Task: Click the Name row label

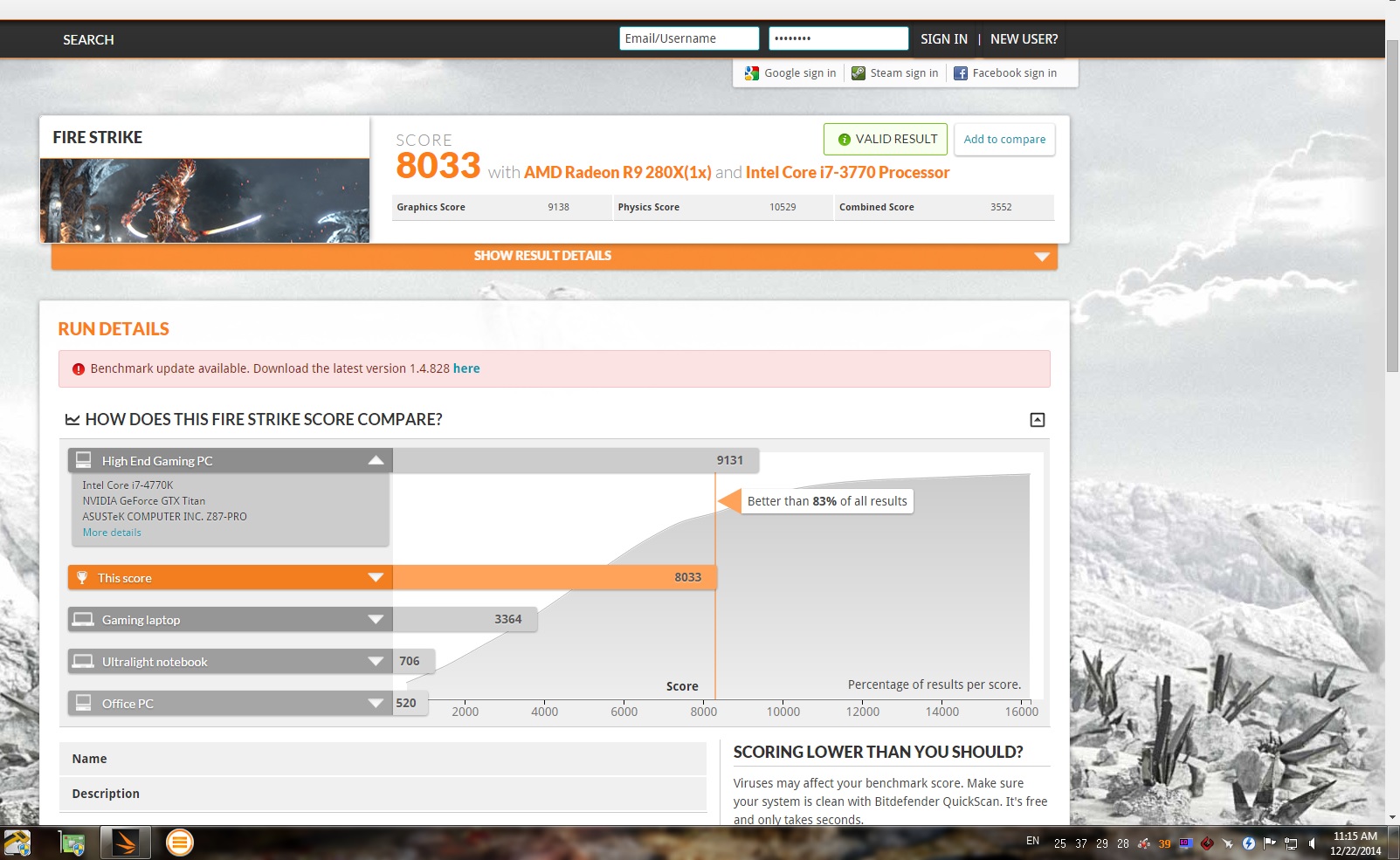Action: pyautogui.click(x=89, y=760)
